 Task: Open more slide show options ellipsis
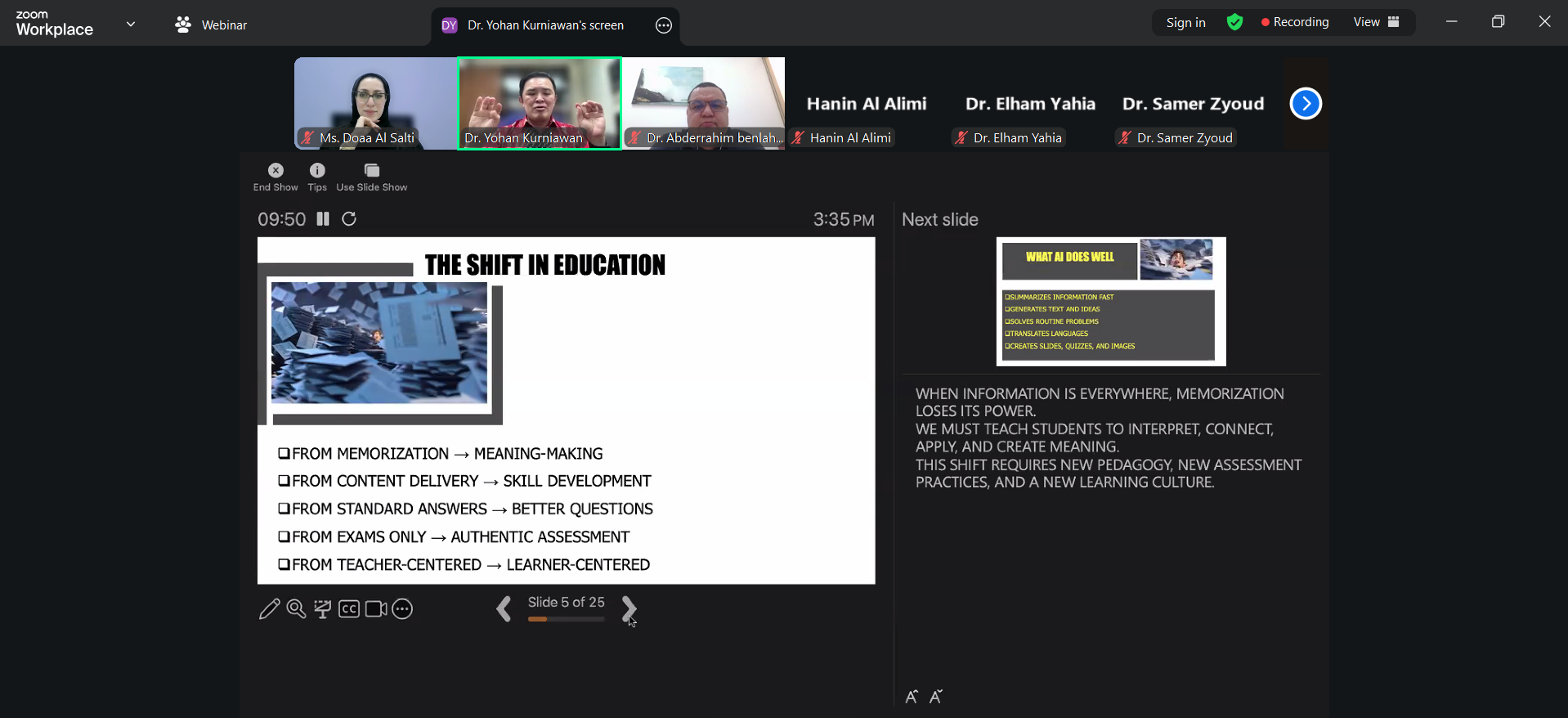pyautogui.click(x=402, y=609)
